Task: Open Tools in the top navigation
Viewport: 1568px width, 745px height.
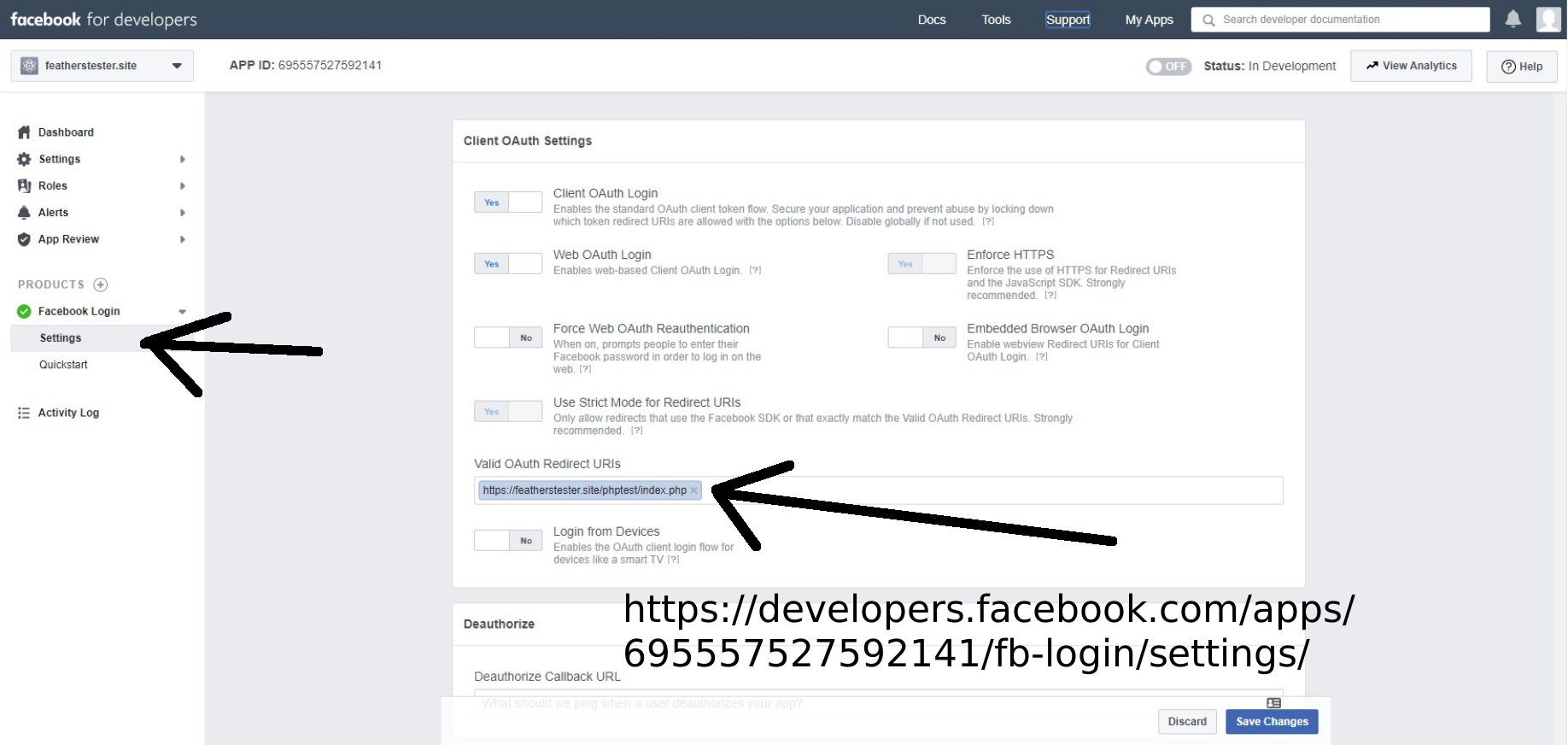Action: [996, 20]
